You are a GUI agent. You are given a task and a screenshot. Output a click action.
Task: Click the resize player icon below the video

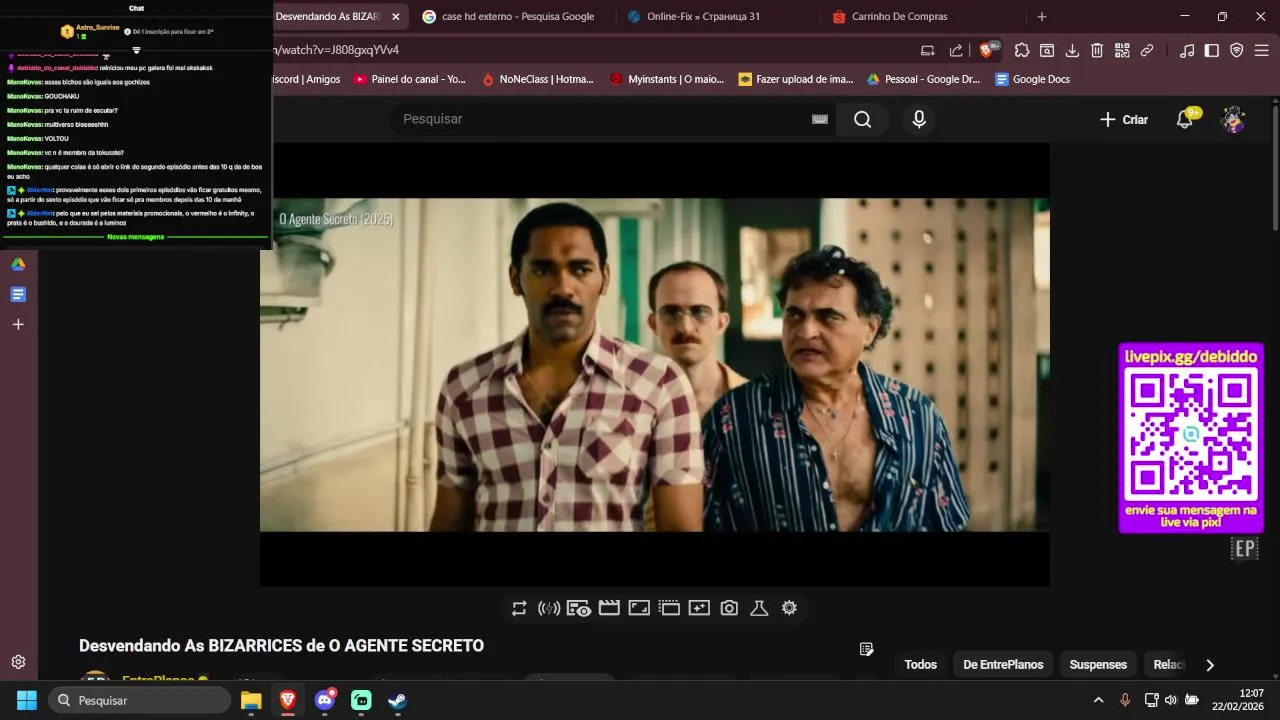[x=639, y=608]
